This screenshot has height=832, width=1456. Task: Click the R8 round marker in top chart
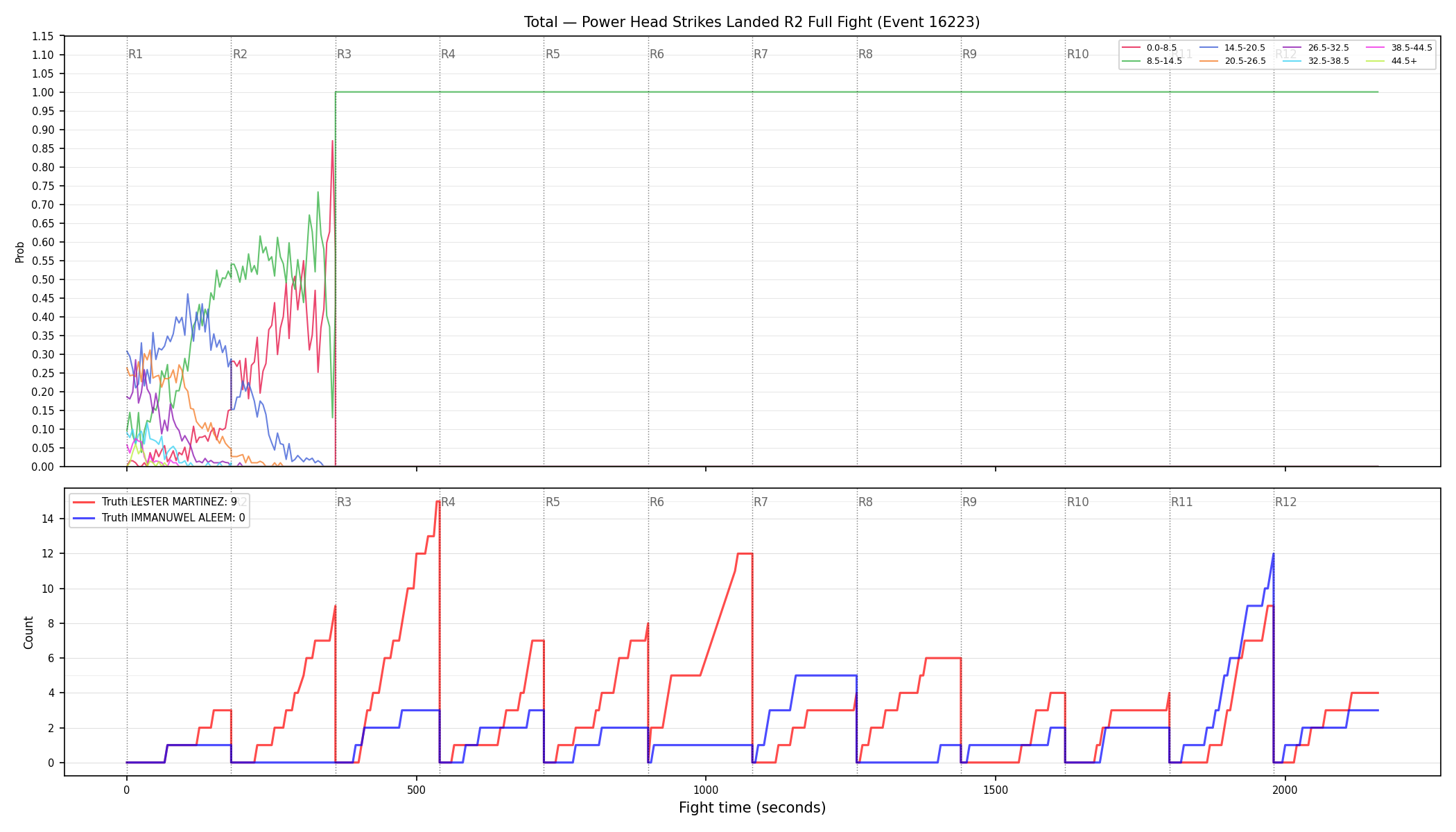[865, 54]
